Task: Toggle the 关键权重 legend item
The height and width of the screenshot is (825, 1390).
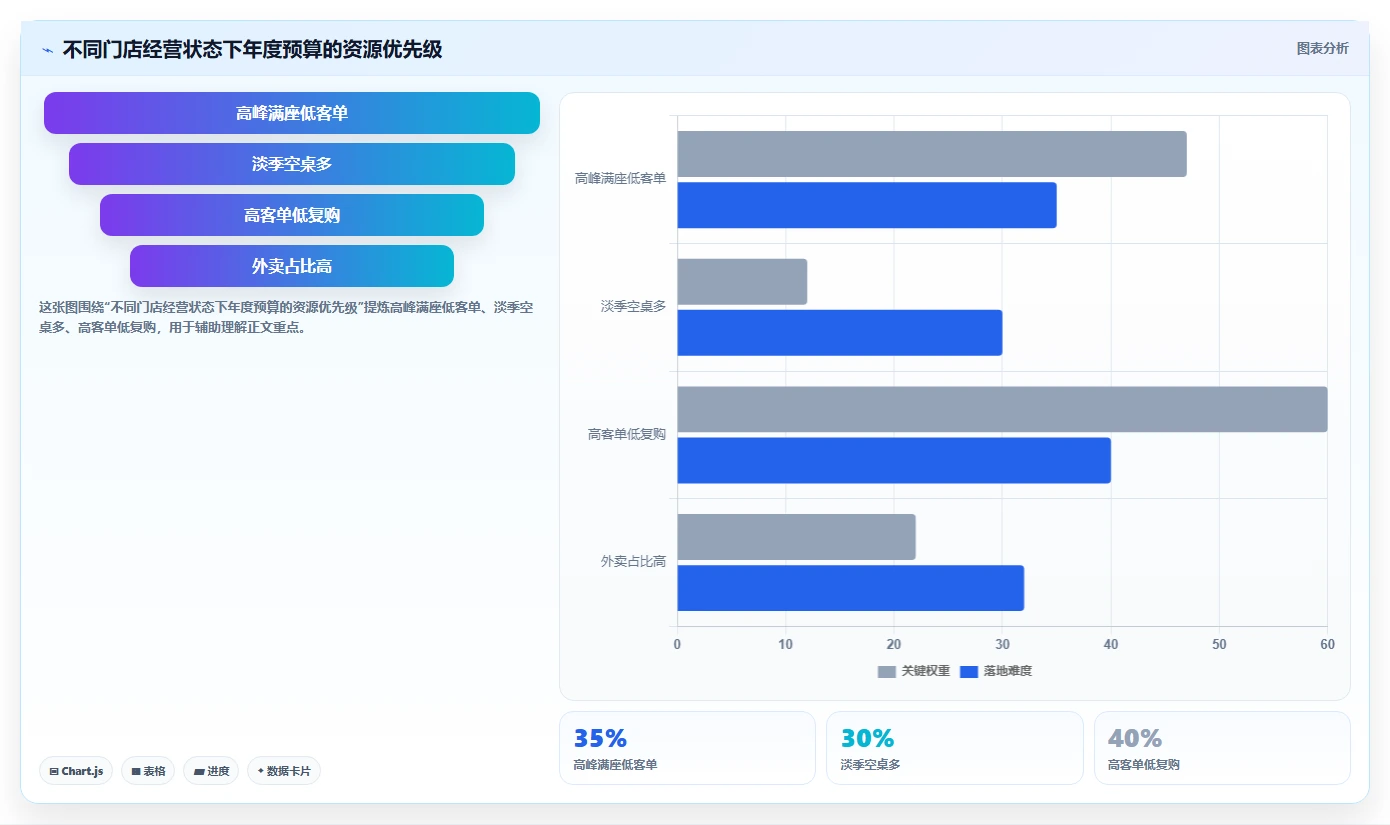Action: [x=914, y=671]
